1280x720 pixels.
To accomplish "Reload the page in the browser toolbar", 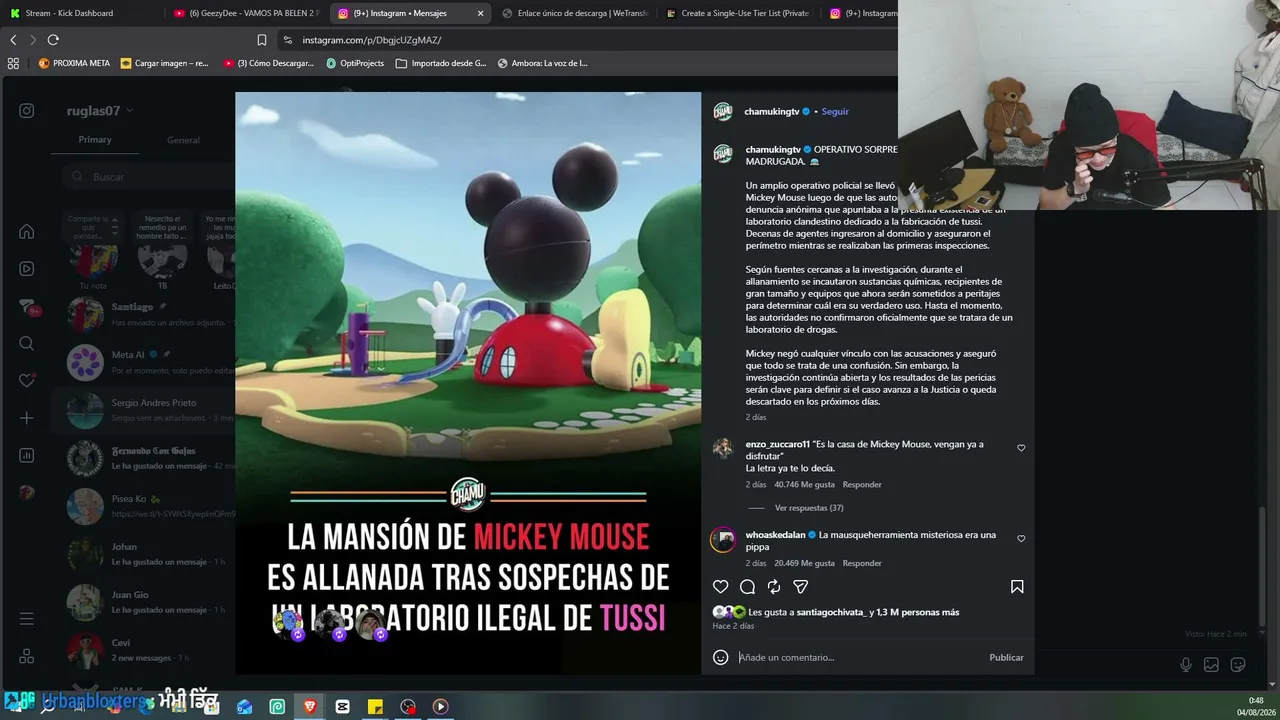I will click(x=53, y=40).
